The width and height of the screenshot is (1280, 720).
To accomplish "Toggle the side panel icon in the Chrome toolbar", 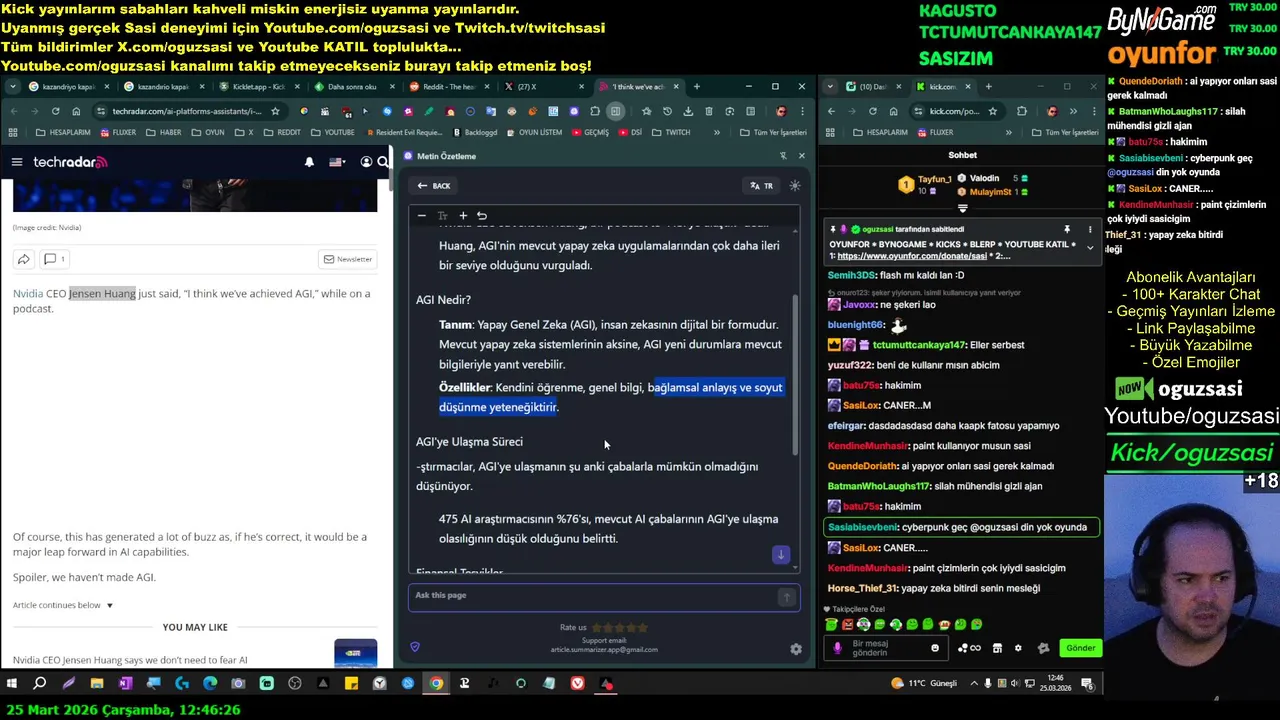I will pos(616,111).
